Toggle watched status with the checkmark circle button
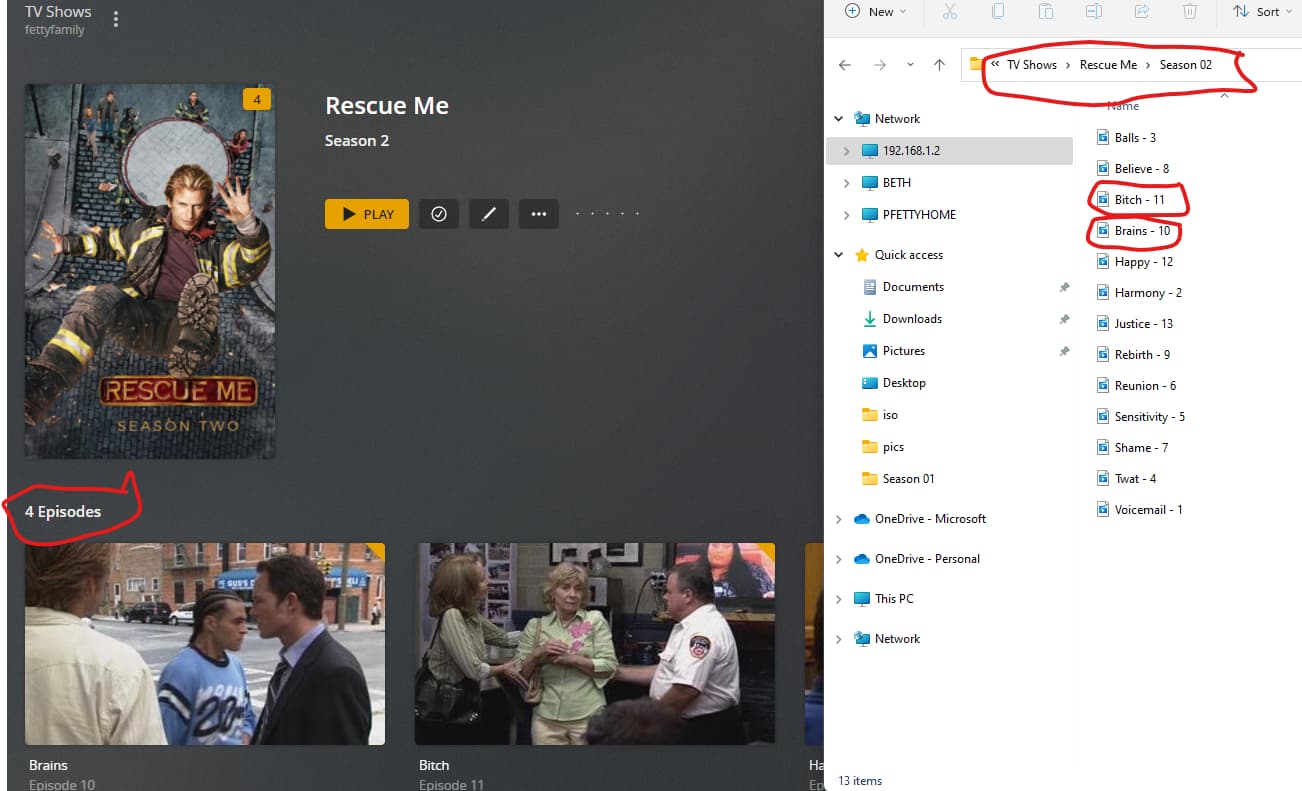Screen dimensions: 1302x791 439,214
